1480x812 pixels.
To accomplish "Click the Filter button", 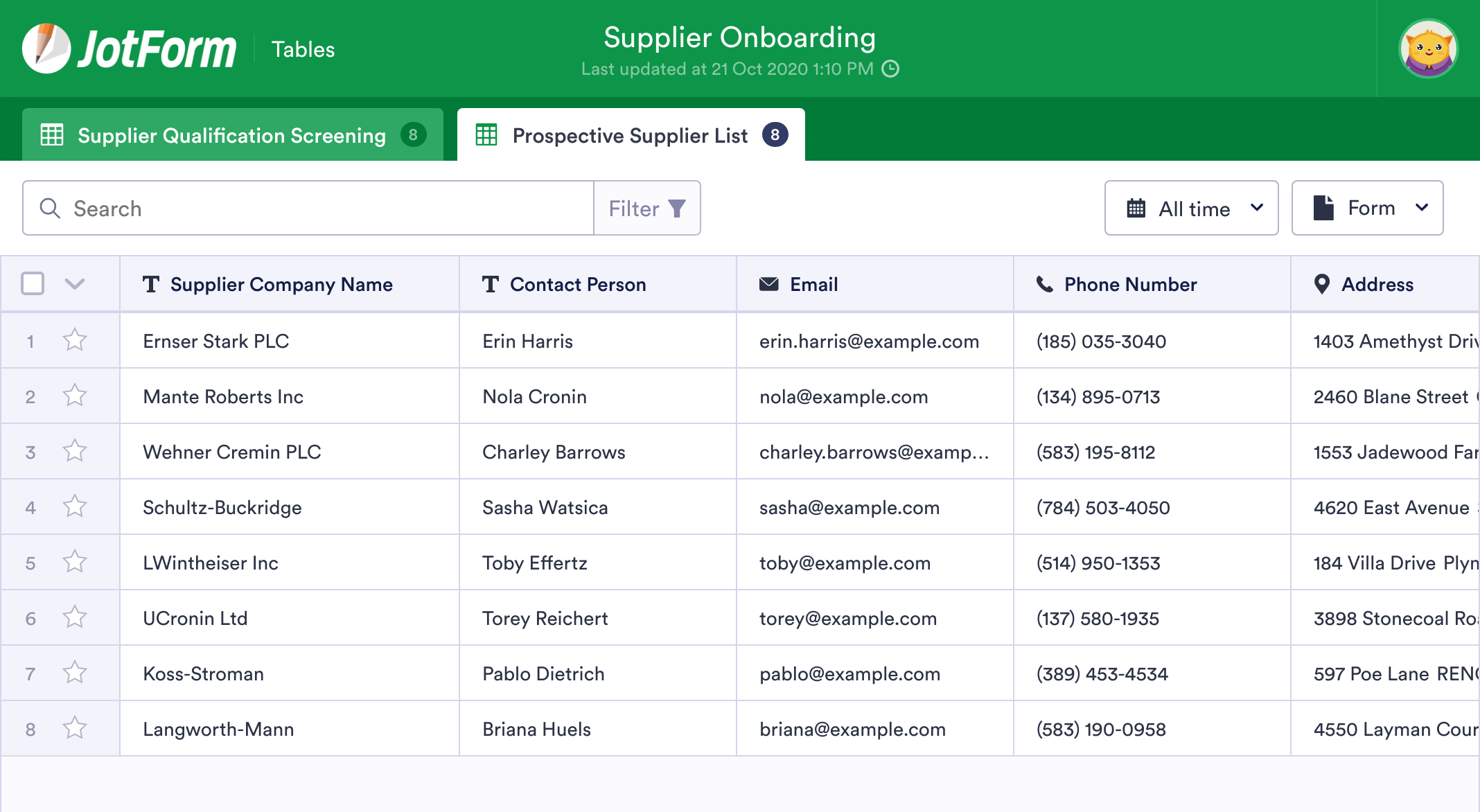I will coord(647,208).
